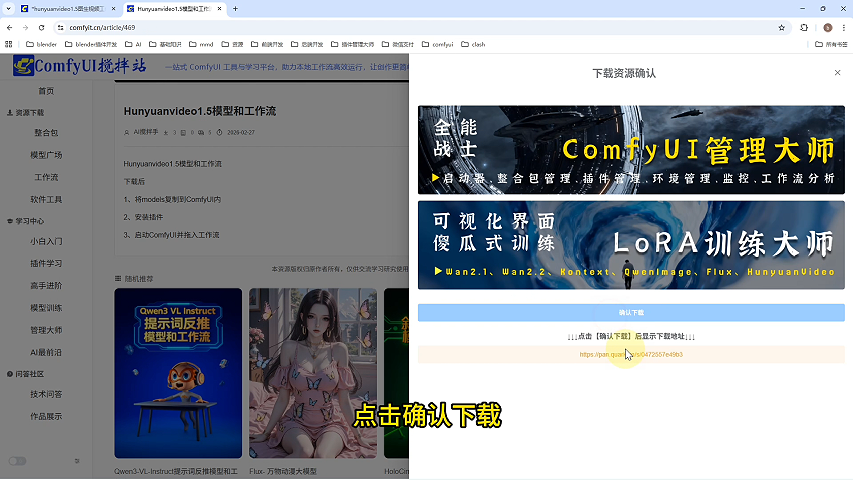This screenshot has height=480, width=854.
Task: Open the Qwen3 VL Instruct recommendation card
Action: coord(178,373)
